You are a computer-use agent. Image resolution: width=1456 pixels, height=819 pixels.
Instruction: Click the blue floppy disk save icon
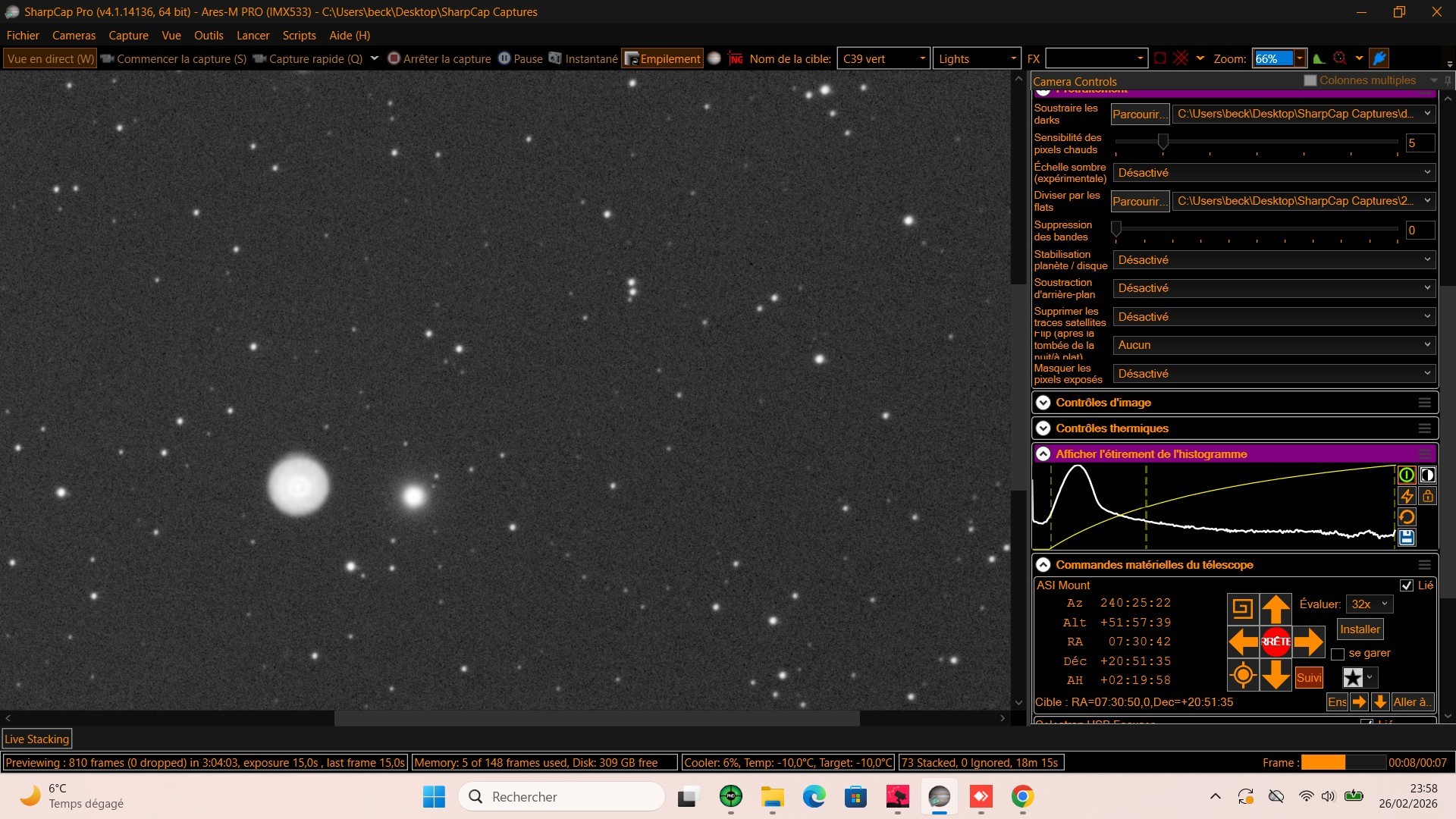[x=1407, y=538]
